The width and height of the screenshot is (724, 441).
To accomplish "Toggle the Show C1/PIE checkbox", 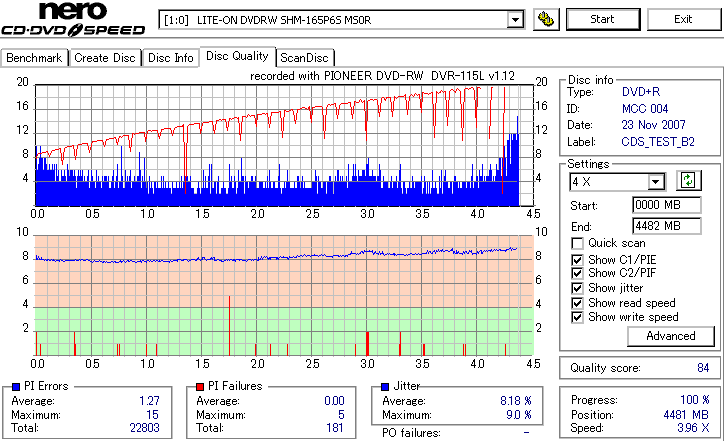I will tap(577, 260).
